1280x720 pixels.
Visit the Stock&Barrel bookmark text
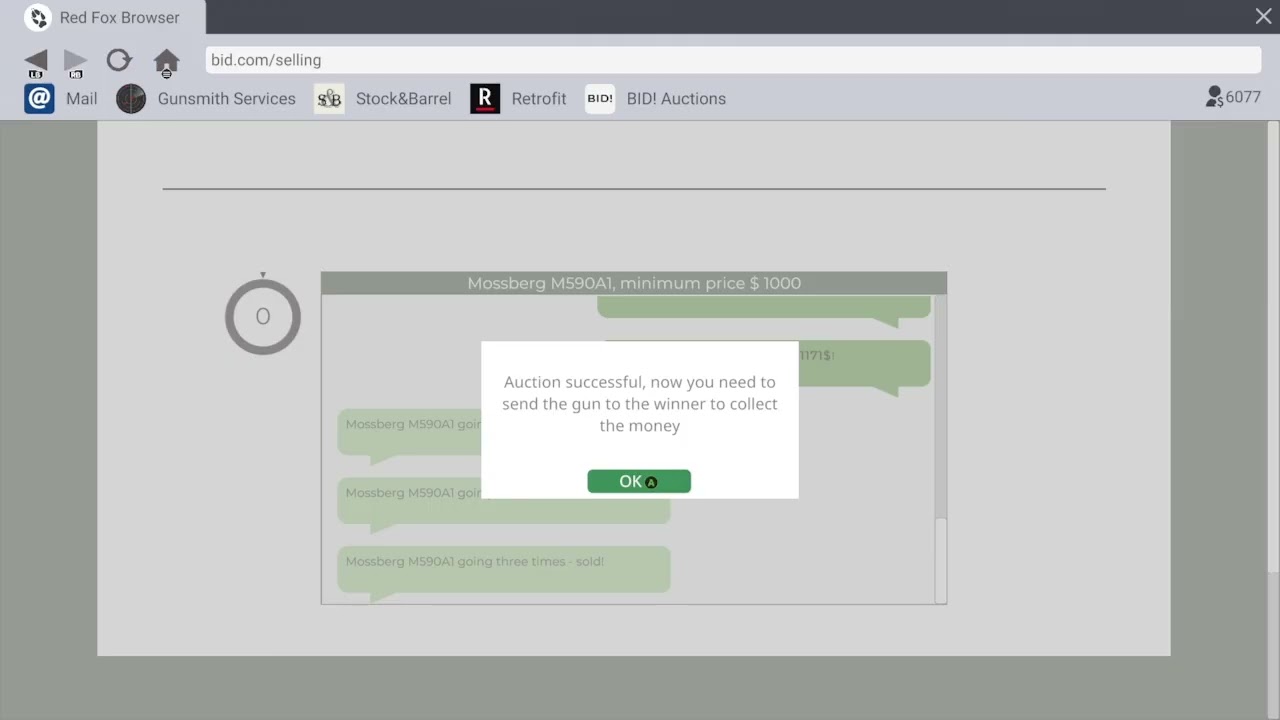403,98
